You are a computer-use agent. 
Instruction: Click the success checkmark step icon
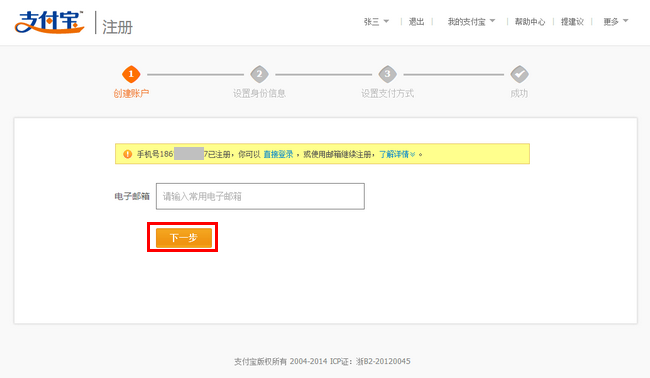tap(519, 74)
